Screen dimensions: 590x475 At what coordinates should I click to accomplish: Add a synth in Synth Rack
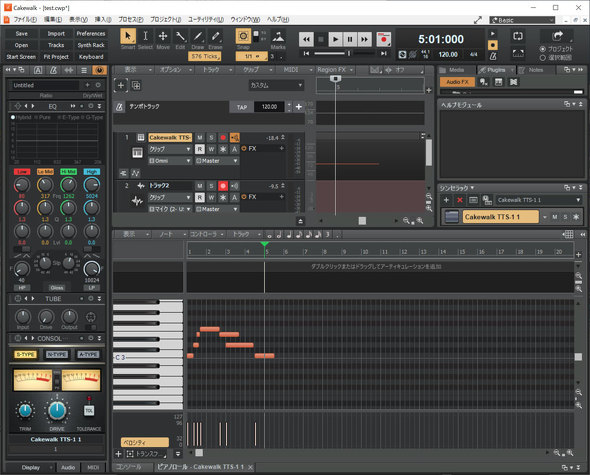click(446, 200)
